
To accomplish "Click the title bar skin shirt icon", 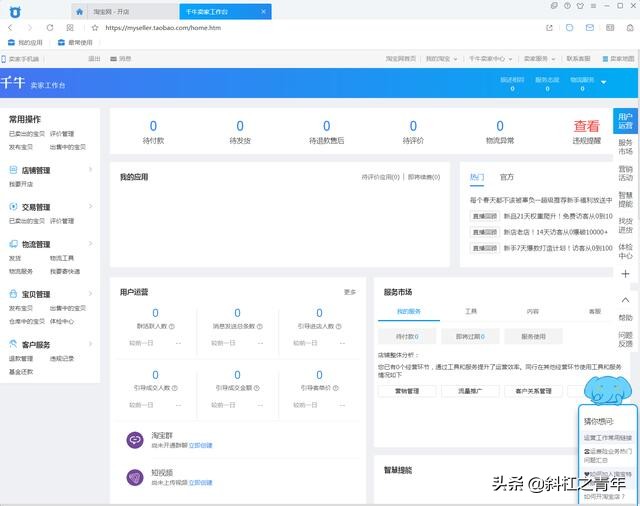I will coord(580,6).
